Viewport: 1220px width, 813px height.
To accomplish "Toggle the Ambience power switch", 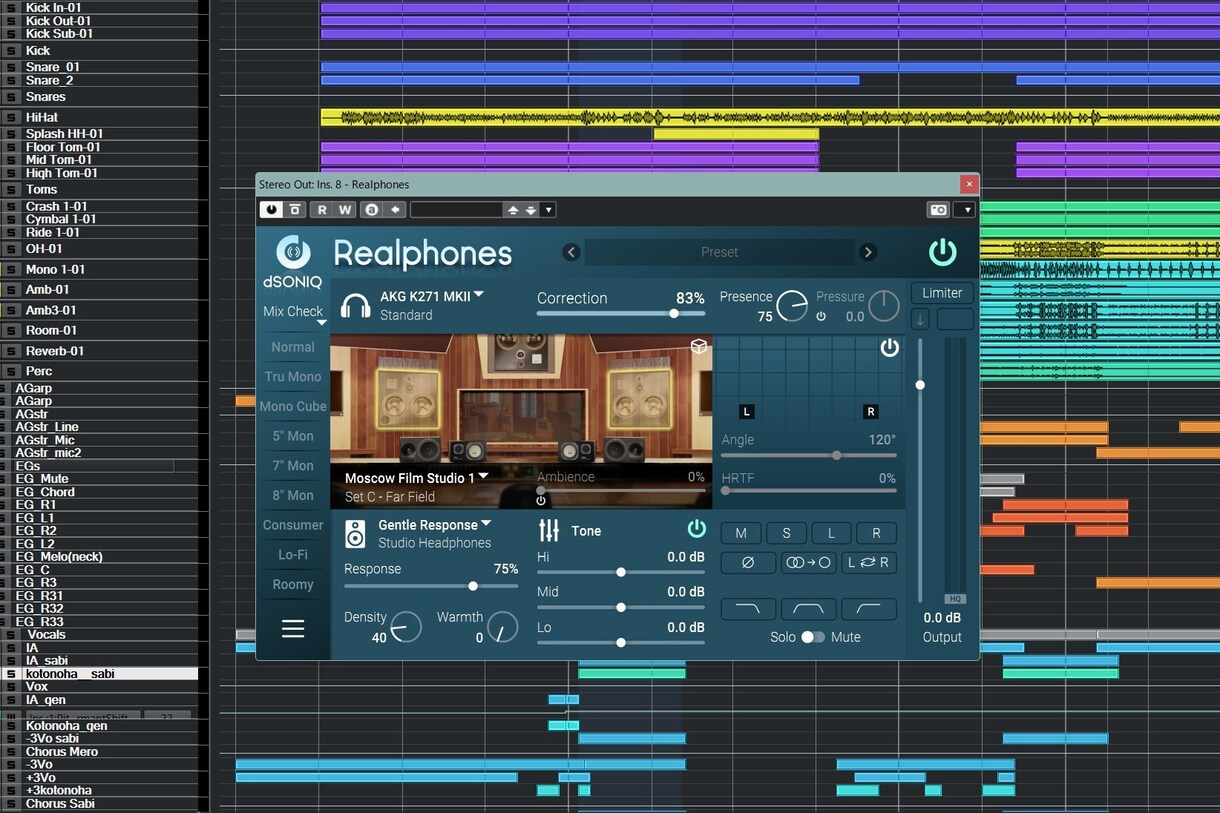I will click(541, 501).
